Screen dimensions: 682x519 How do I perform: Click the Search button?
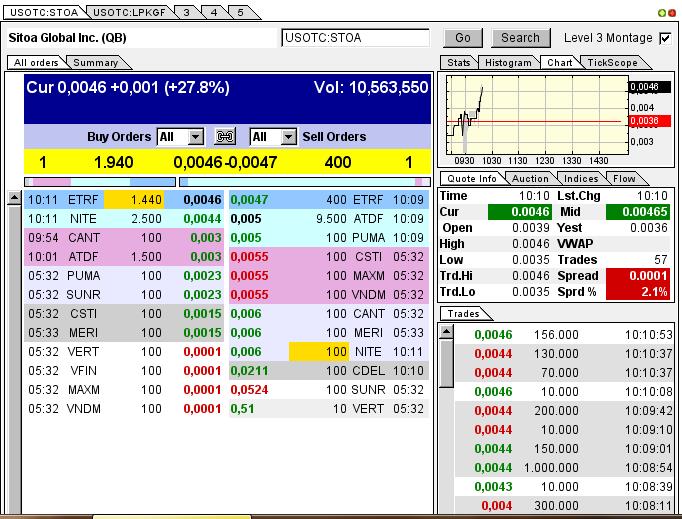520,38
